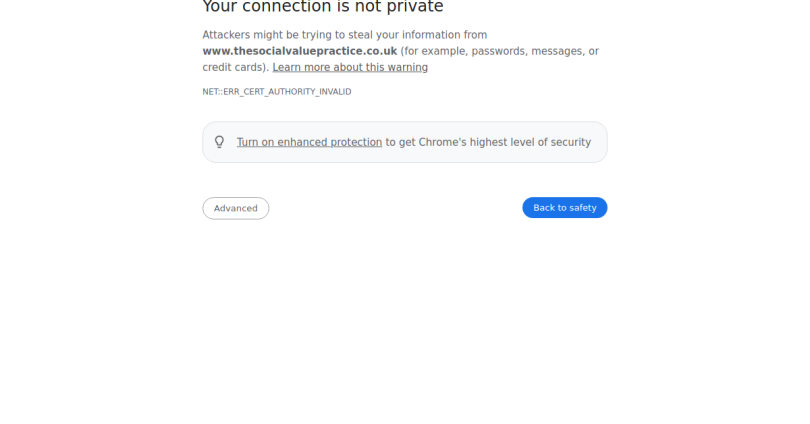
Task: Open the Advanced options button
Action: click(x=236, y=208)
